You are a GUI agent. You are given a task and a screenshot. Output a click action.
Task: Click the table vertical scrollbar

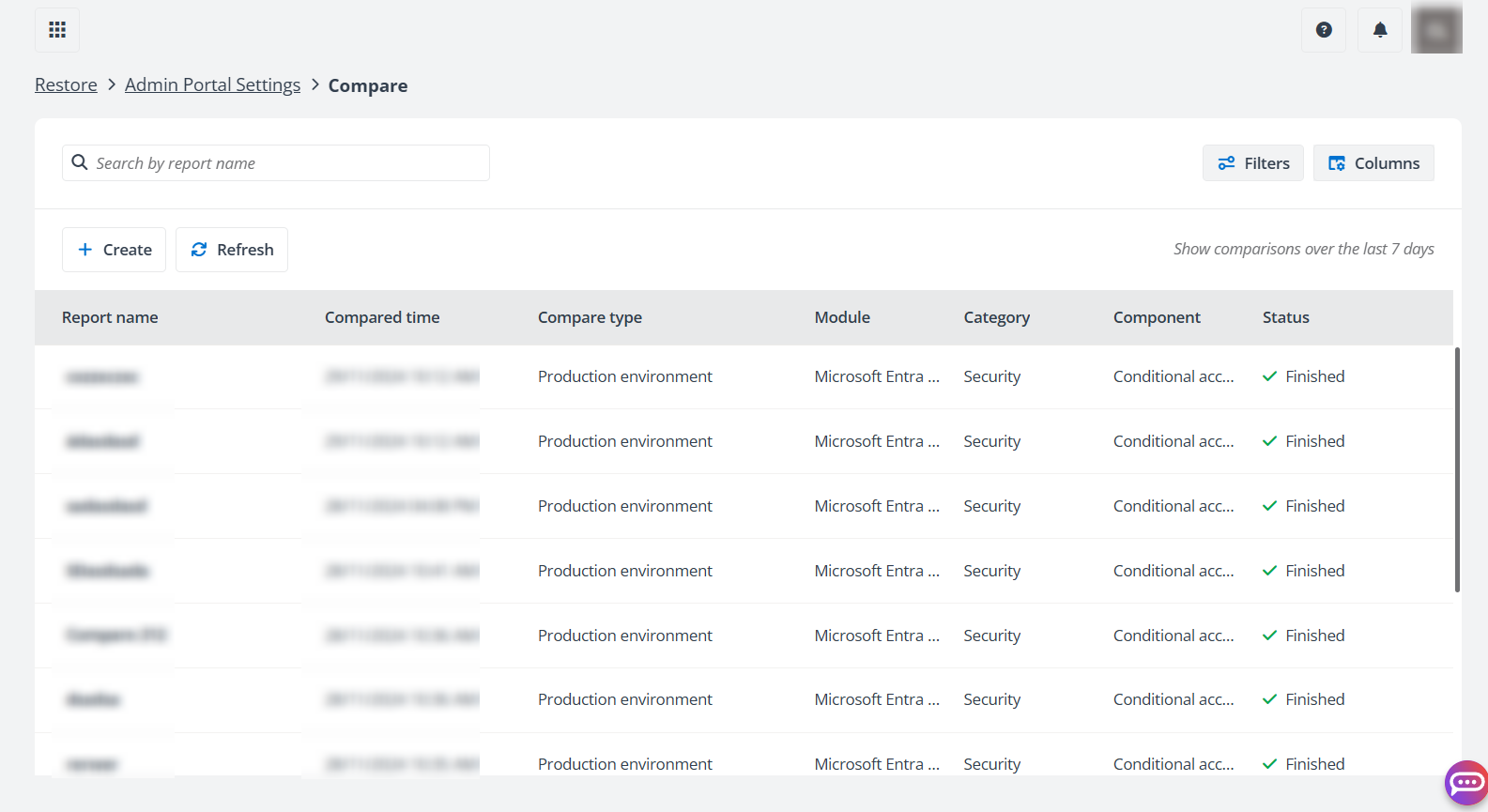tap(1457, 469)
